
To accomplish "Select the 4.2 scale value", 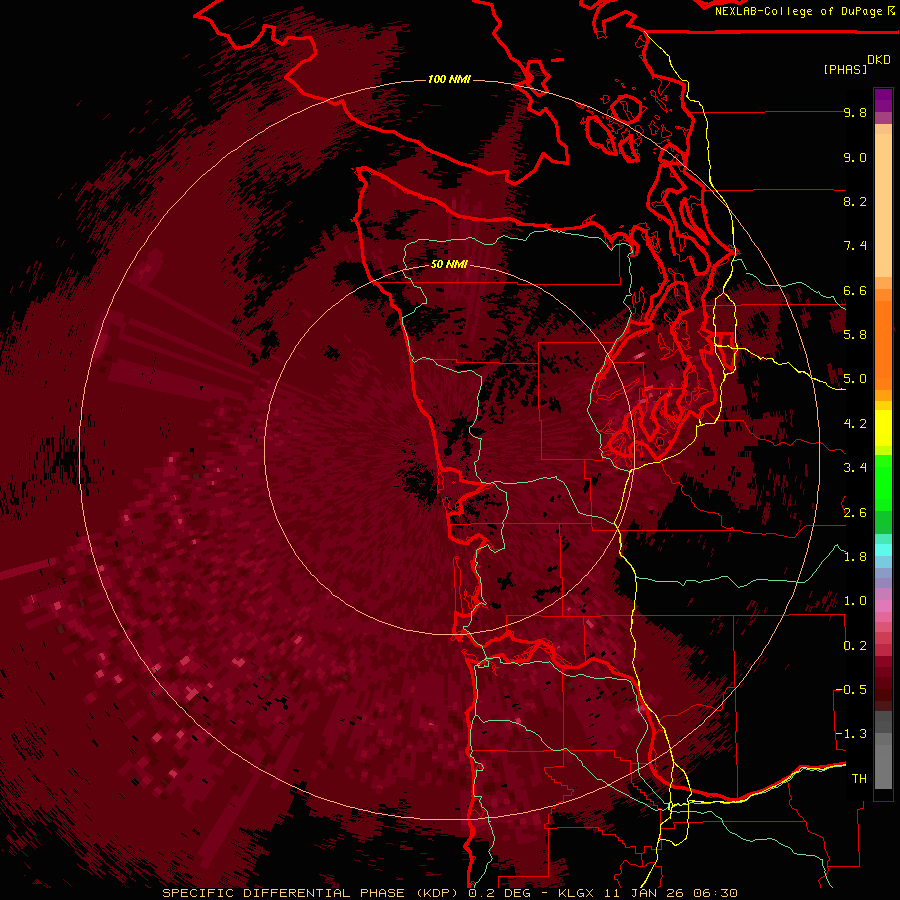I will tap(855, 424).
